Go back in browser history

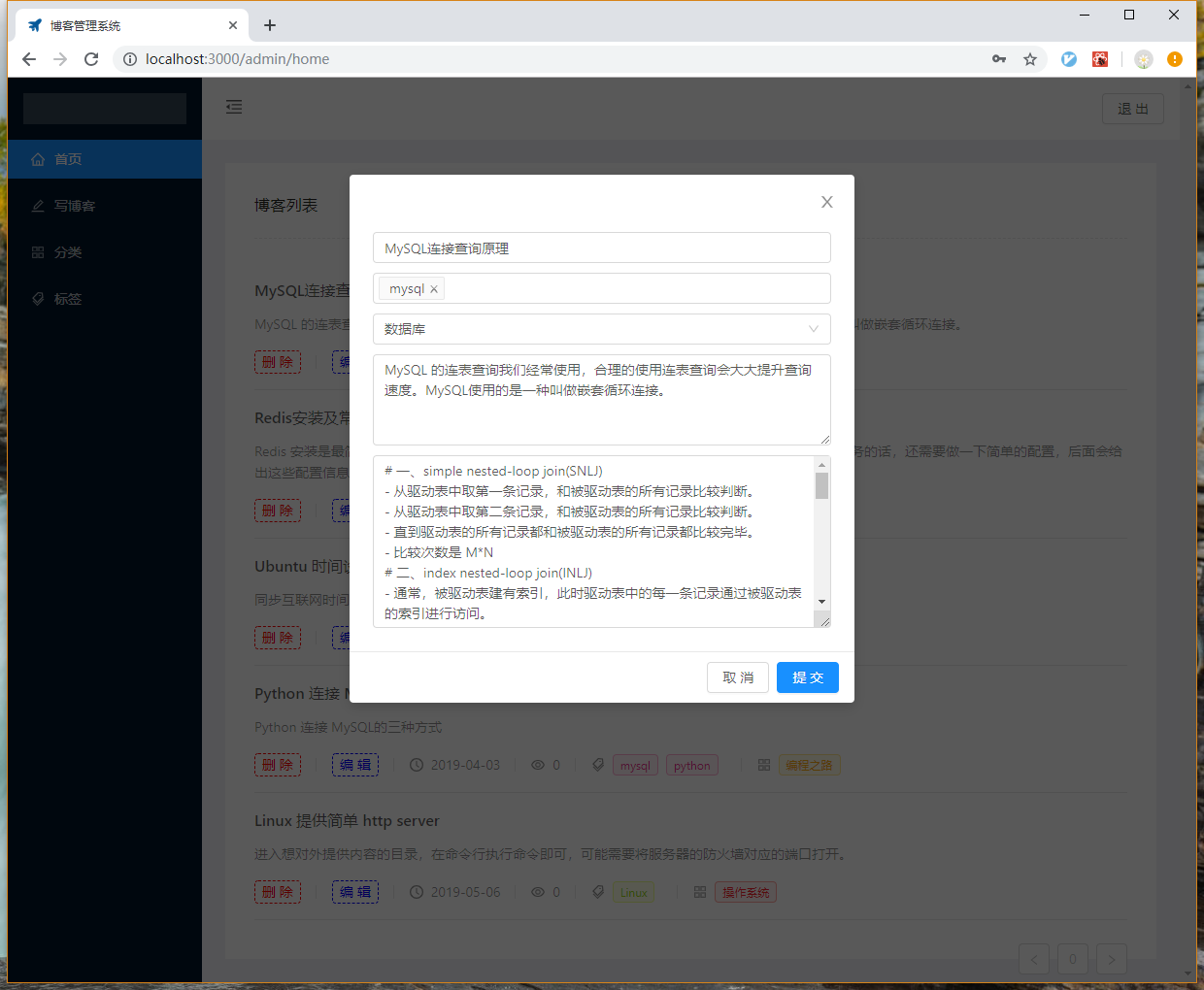click(x=29, y=59)
